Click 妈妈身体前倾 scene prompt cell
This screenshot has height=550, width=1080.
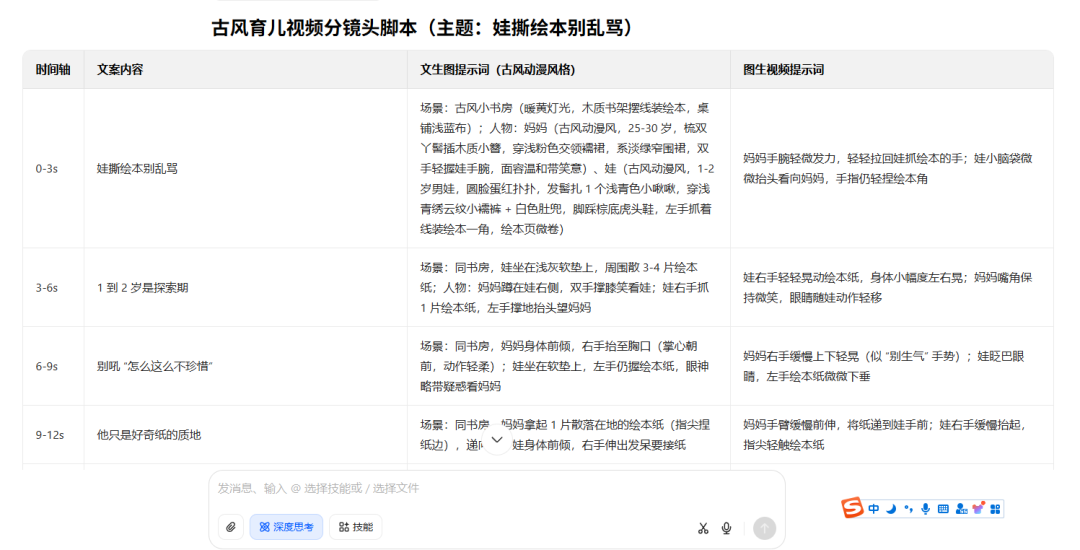tap(568, 366)
